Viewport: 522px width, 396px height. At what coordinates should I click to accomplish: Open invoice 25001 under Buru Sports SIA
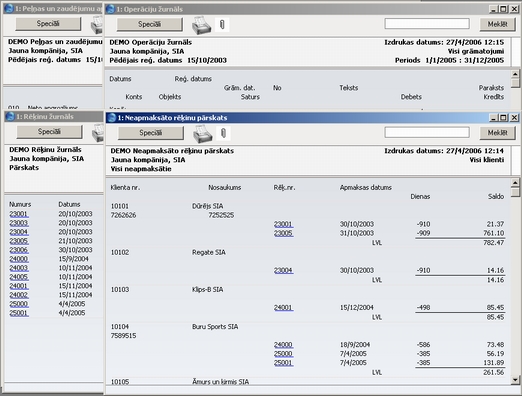[283, 363]
